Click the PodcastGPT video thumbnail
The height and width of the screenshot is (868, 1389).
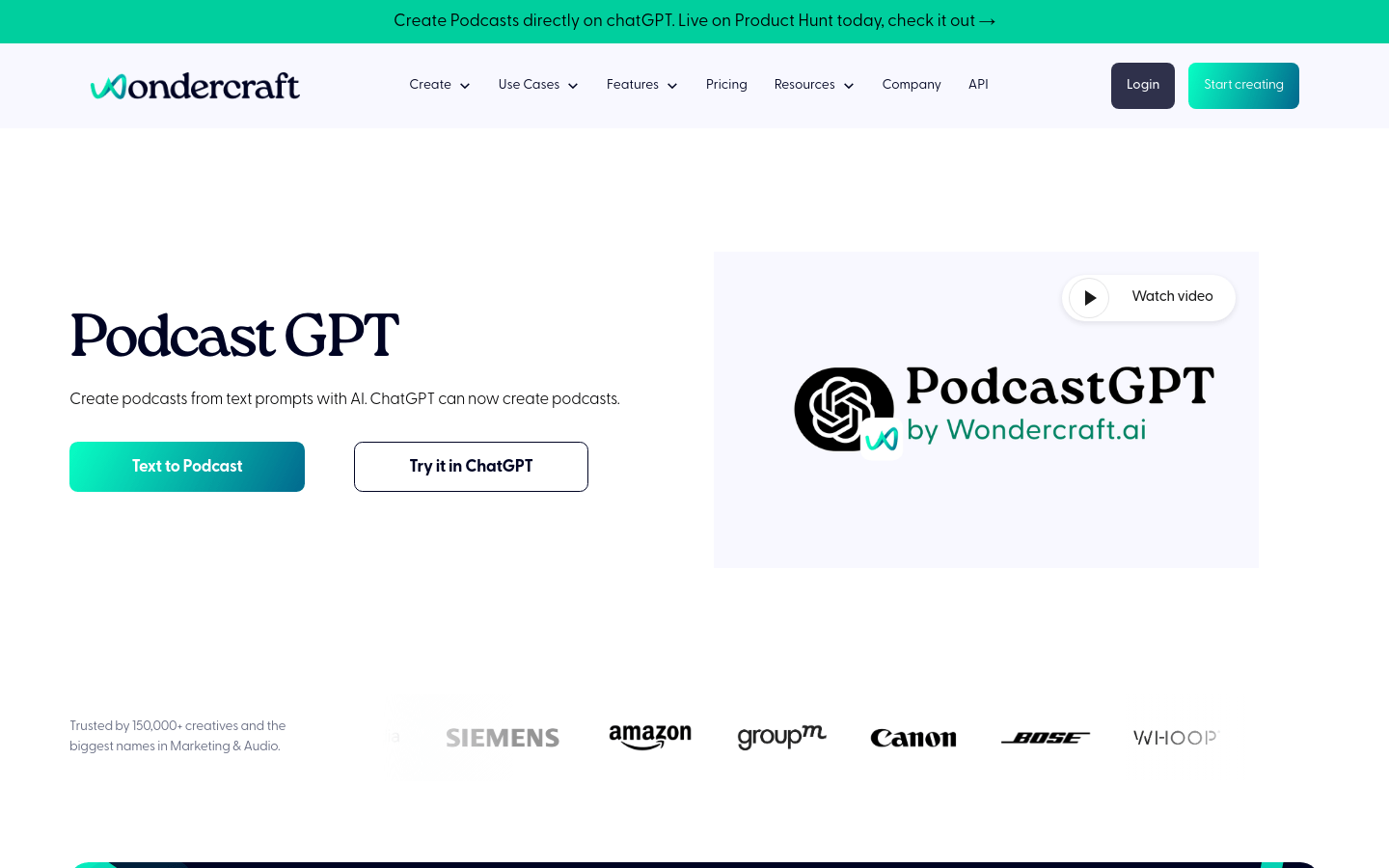coord(986,410)
